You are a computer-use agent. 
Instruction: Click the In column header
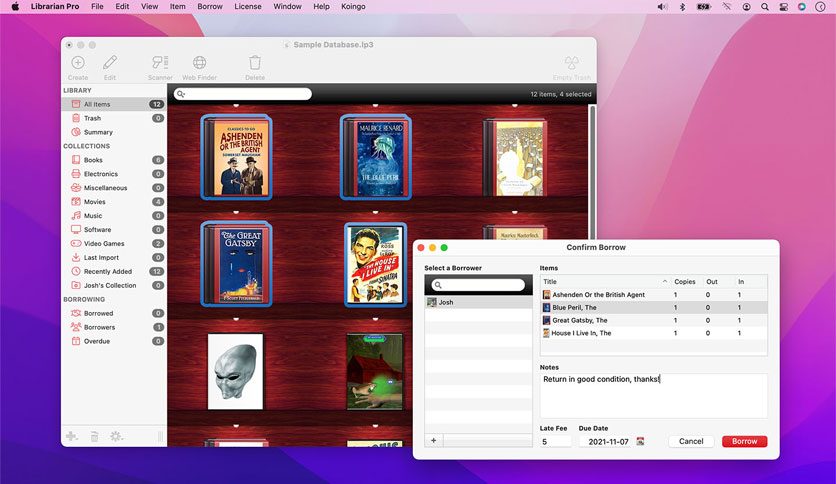741,281
